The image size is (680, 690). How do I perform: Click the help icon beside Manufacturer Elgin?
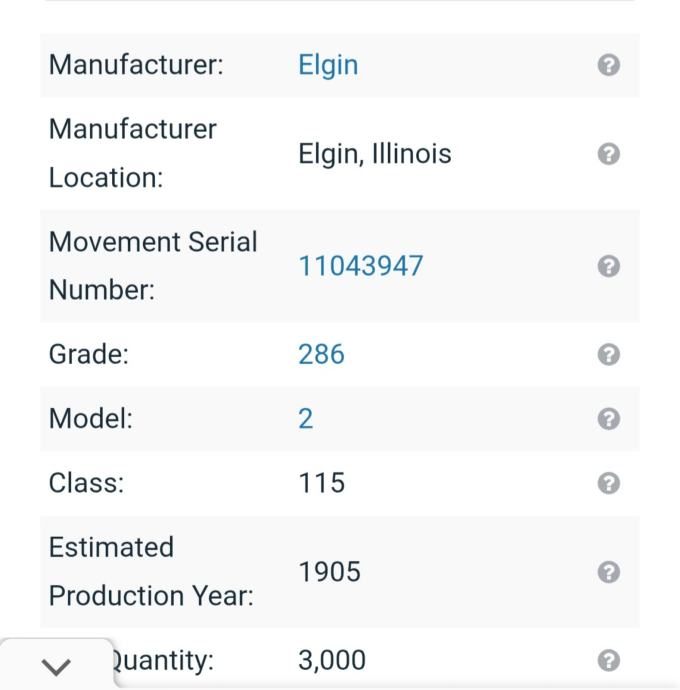pyautogui.click(x=608, y=65)
